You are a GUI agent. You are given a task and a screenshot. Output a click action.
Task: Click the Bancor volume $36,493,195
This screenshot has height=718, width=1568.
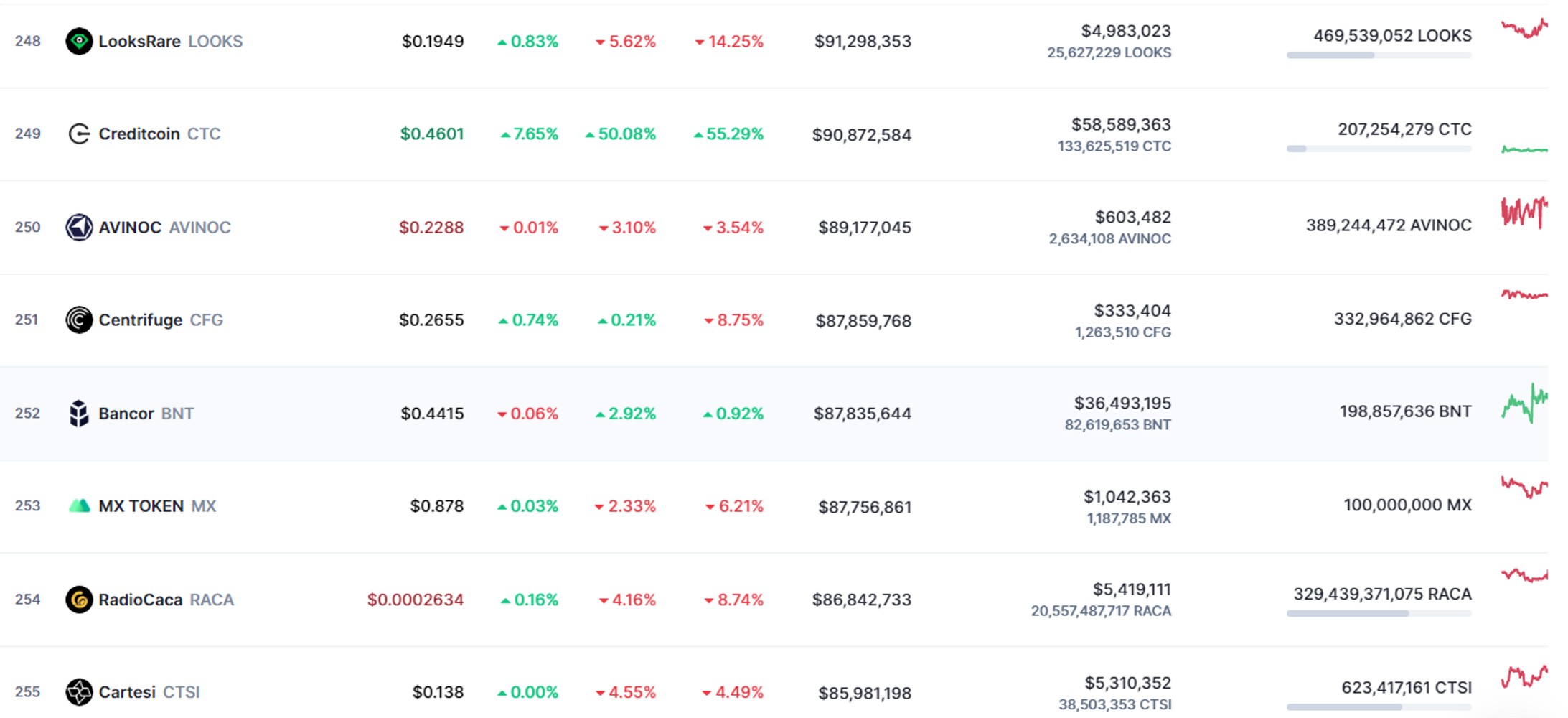tap(1122, 403)
